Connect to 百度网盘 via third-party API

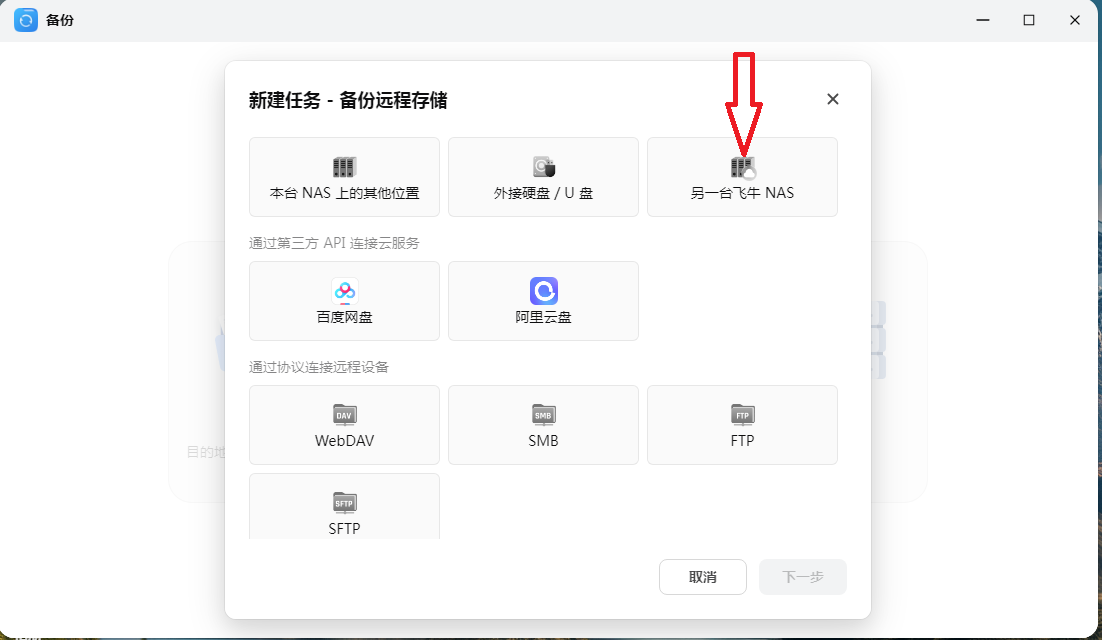click(x=344, y=301)
